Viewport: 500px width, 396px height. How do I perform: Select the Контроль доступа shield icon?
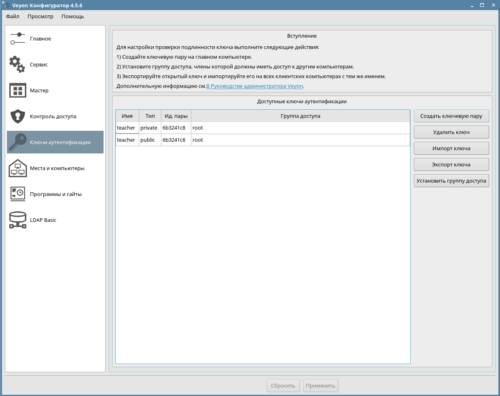[x=17, y=116]
